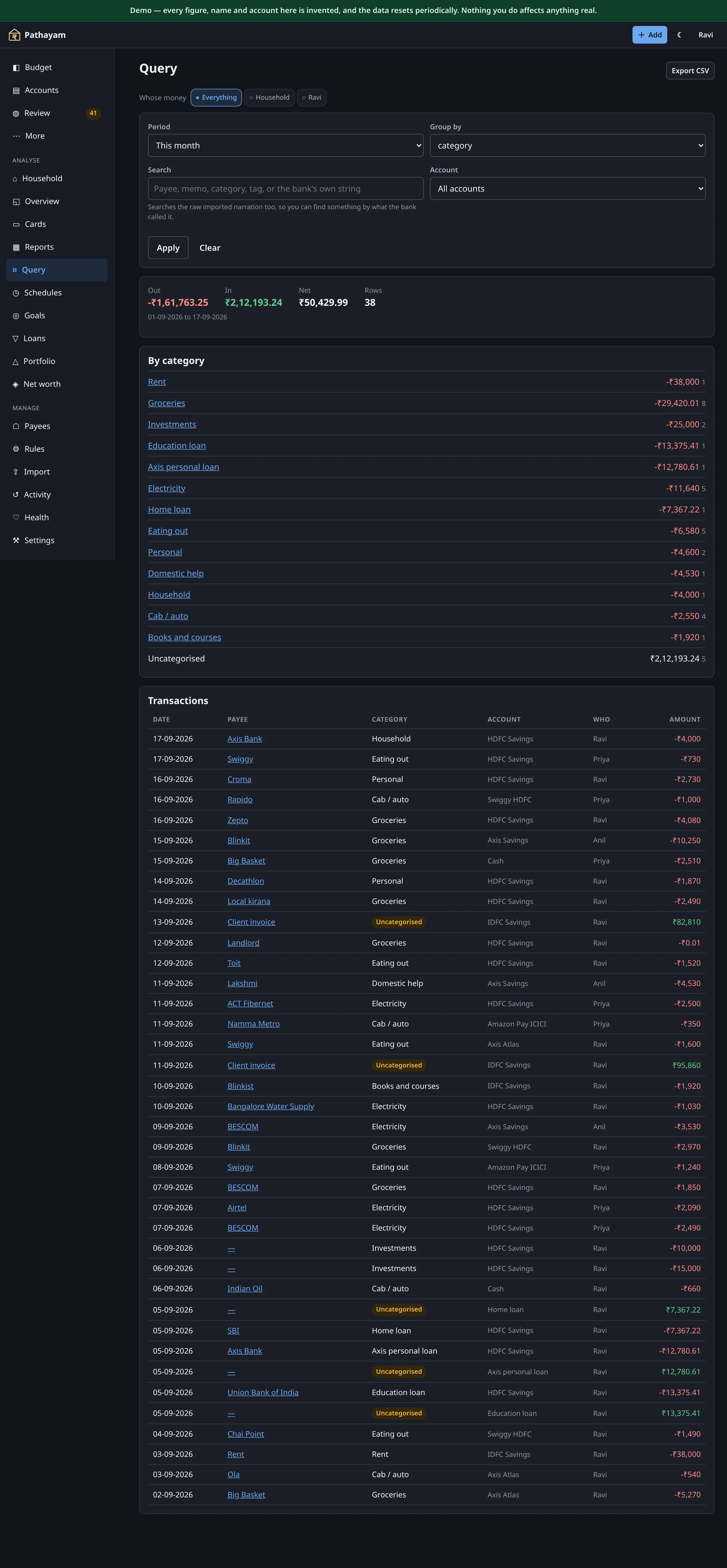Open Budget from the sidebar
This screenshot has width=727, height=1568.
coord(57,67)
